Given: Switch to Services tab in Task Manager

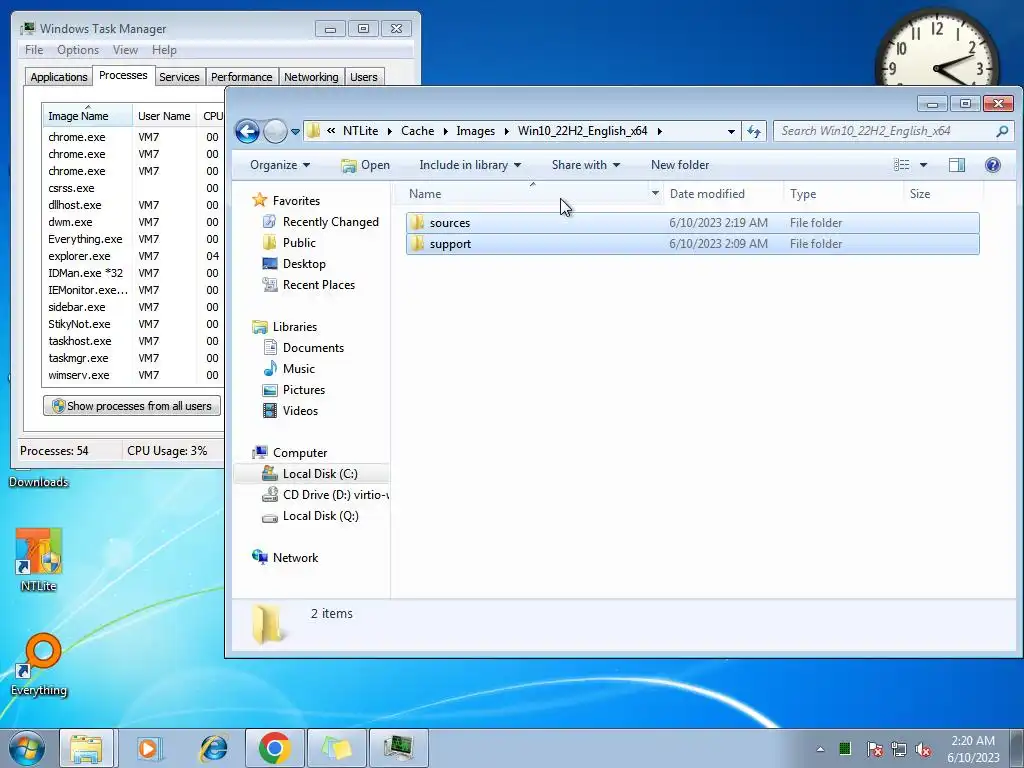Looking at the screenshot, I should click(179, 77).
